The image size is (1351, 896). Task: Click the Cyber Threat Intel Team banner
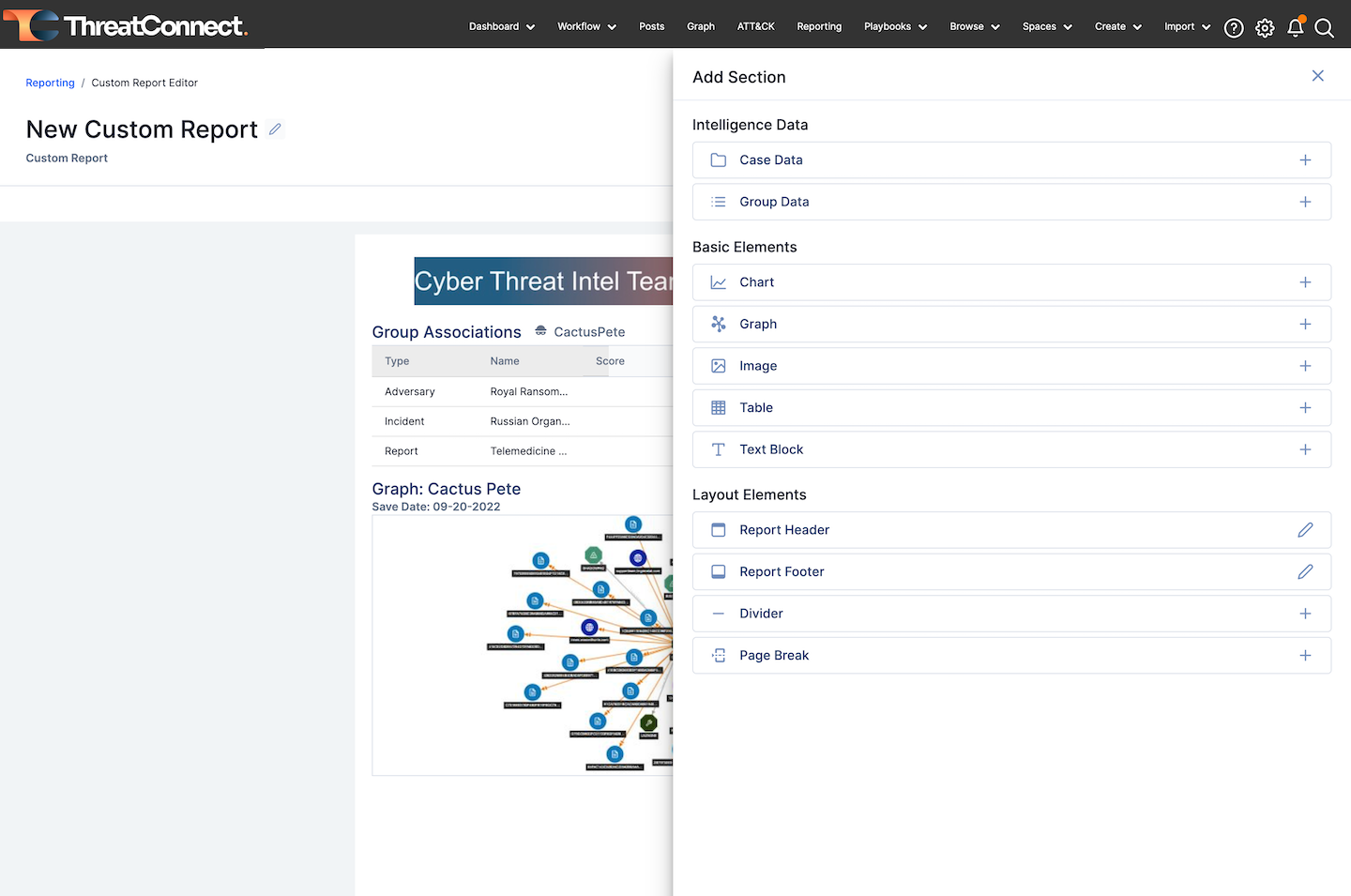click(544, 281)
